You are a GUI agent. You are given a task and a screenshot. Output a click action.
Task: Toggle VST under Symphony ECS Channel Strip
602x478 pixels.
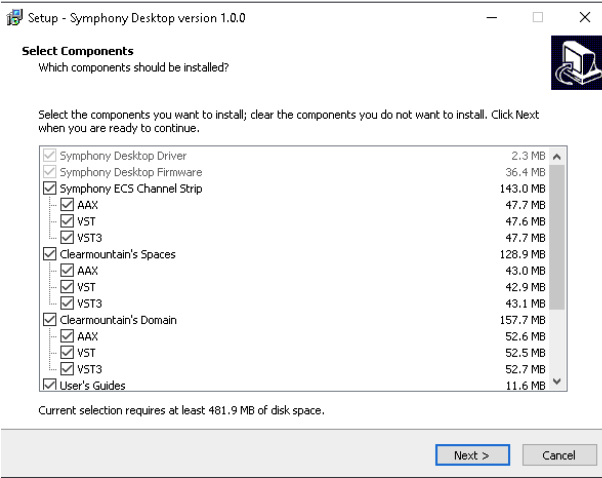point(67,221)
